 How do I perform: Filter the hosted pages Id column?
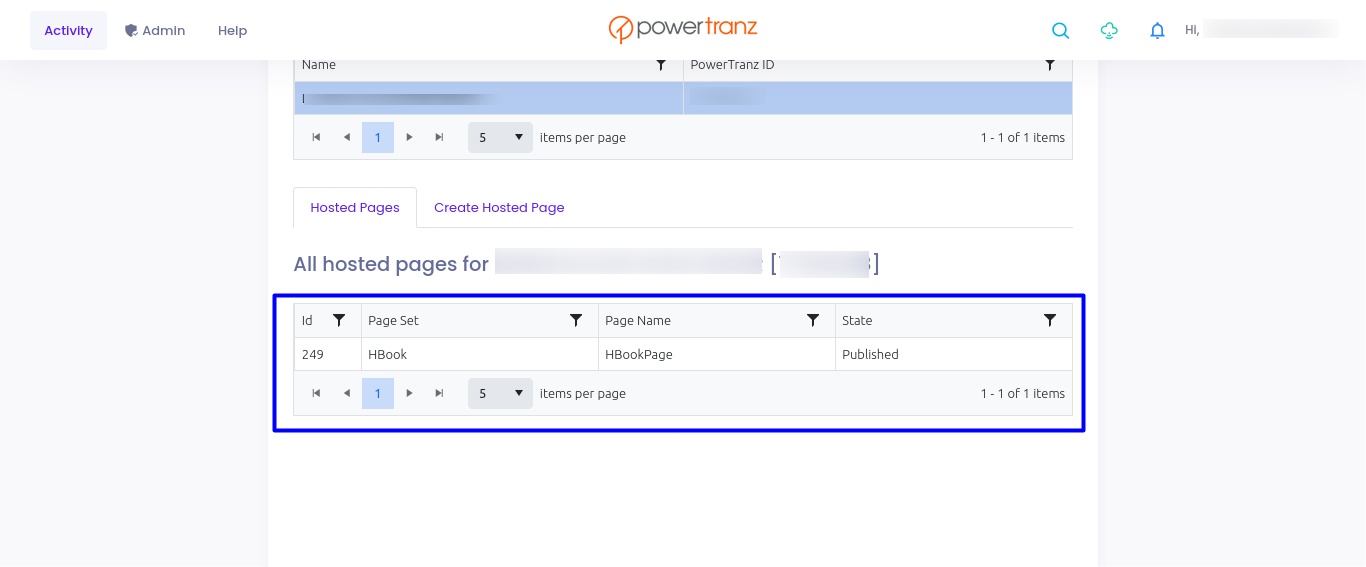pos(339,320)
